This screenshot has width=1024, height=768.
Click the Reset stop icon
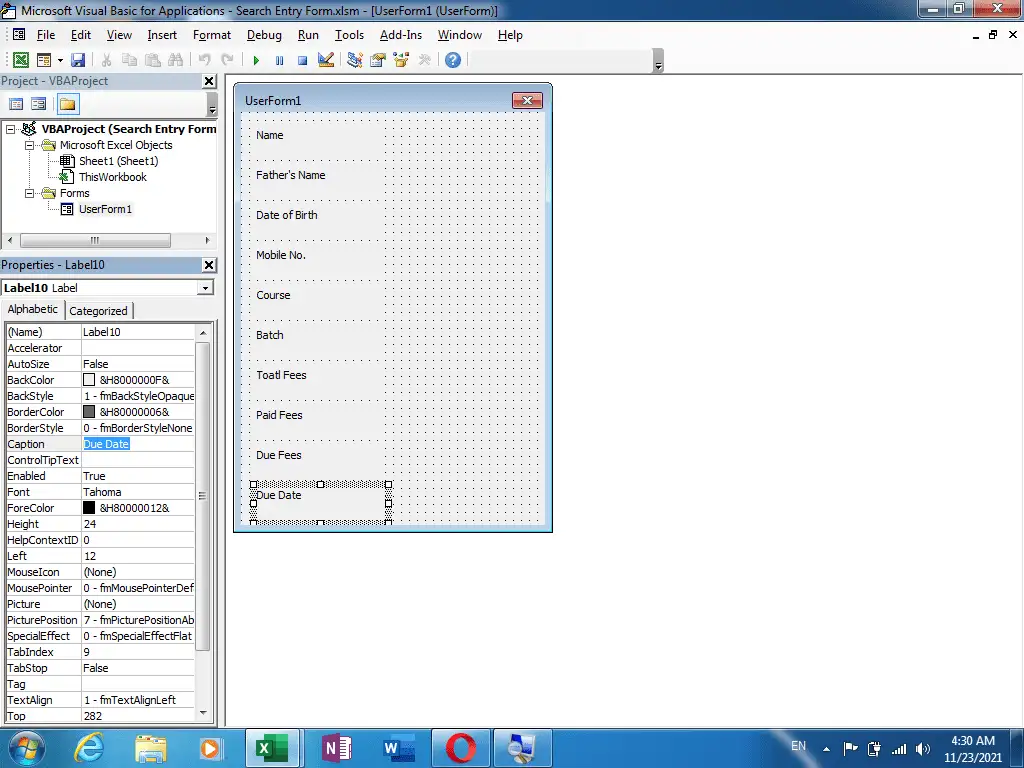point(302,60)
